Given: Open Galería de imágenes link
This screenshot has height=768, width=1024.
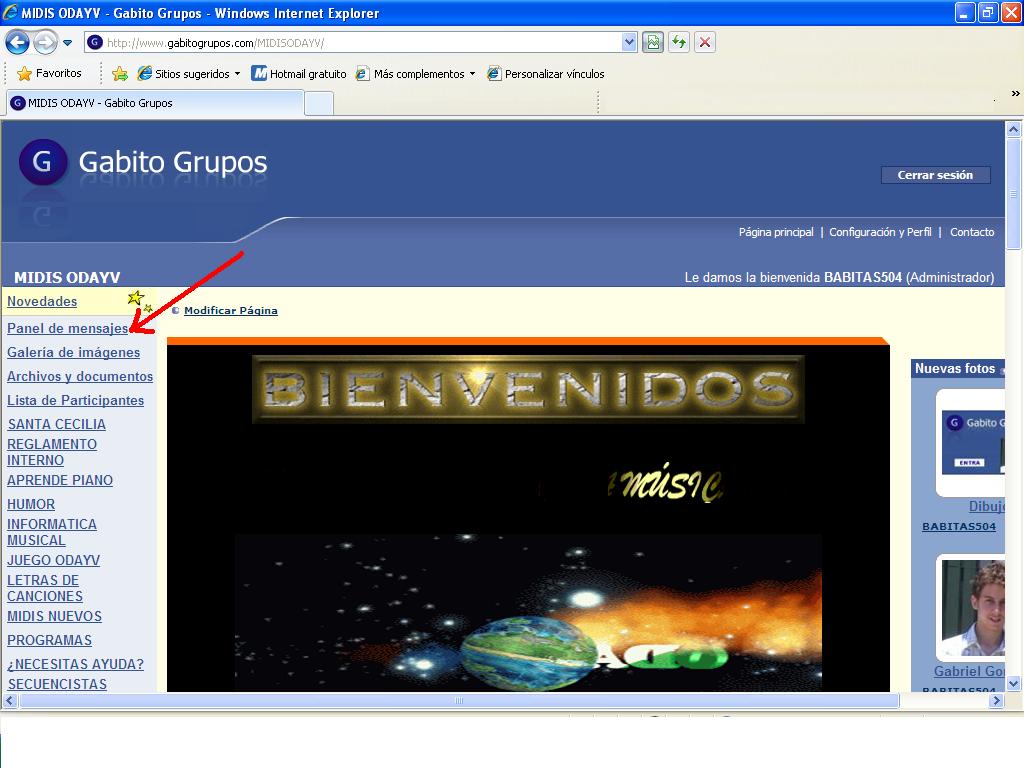Looking at the screenshot, I should tap(73, 352).
